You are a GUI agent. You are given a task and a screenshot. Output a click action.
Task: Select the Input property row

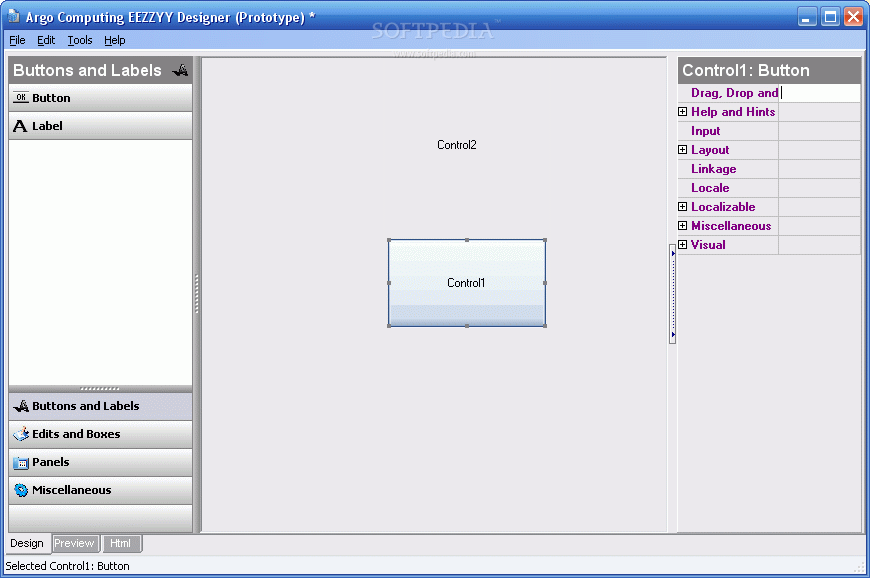pos(769,131)
